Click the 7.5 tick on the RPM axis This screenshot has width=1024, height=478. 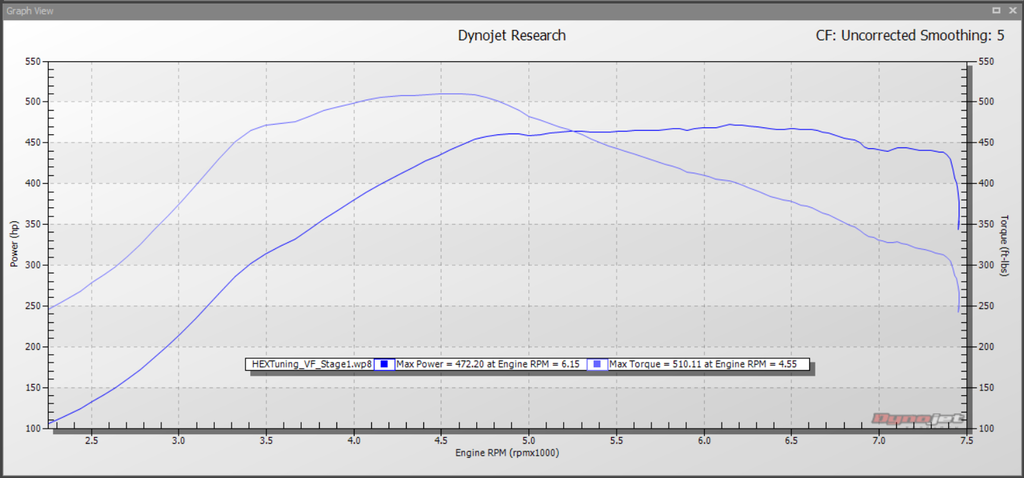tap(967, 440)
